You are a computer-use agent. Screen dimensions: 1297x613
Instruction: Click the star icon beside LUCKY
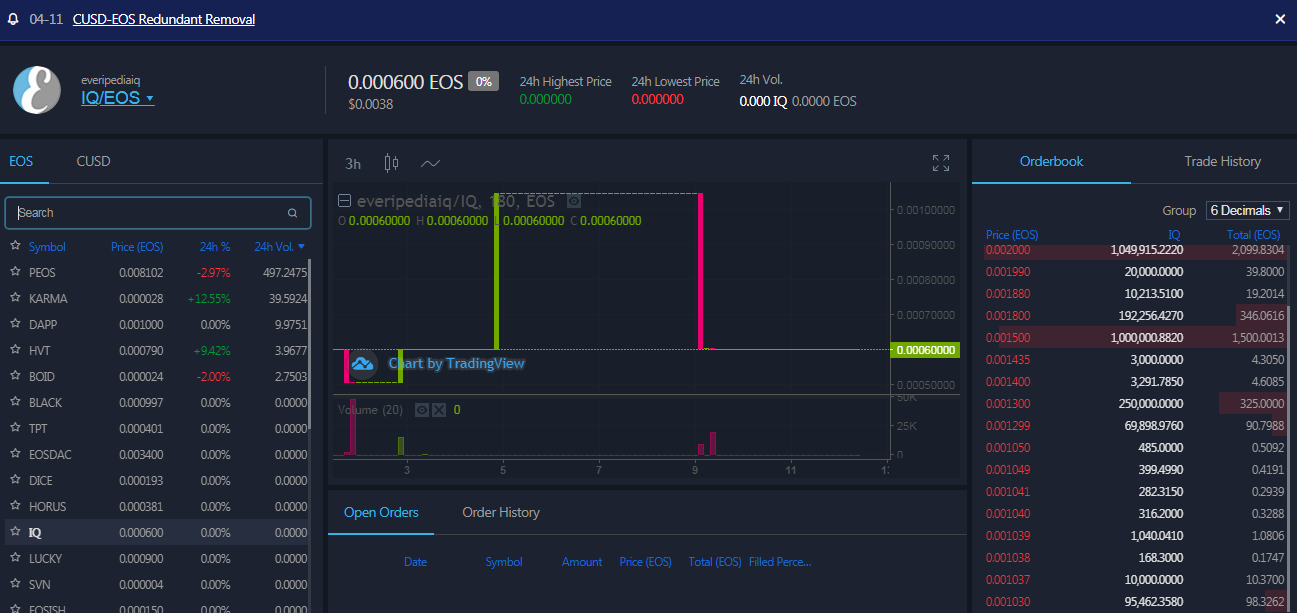[15, 558]
